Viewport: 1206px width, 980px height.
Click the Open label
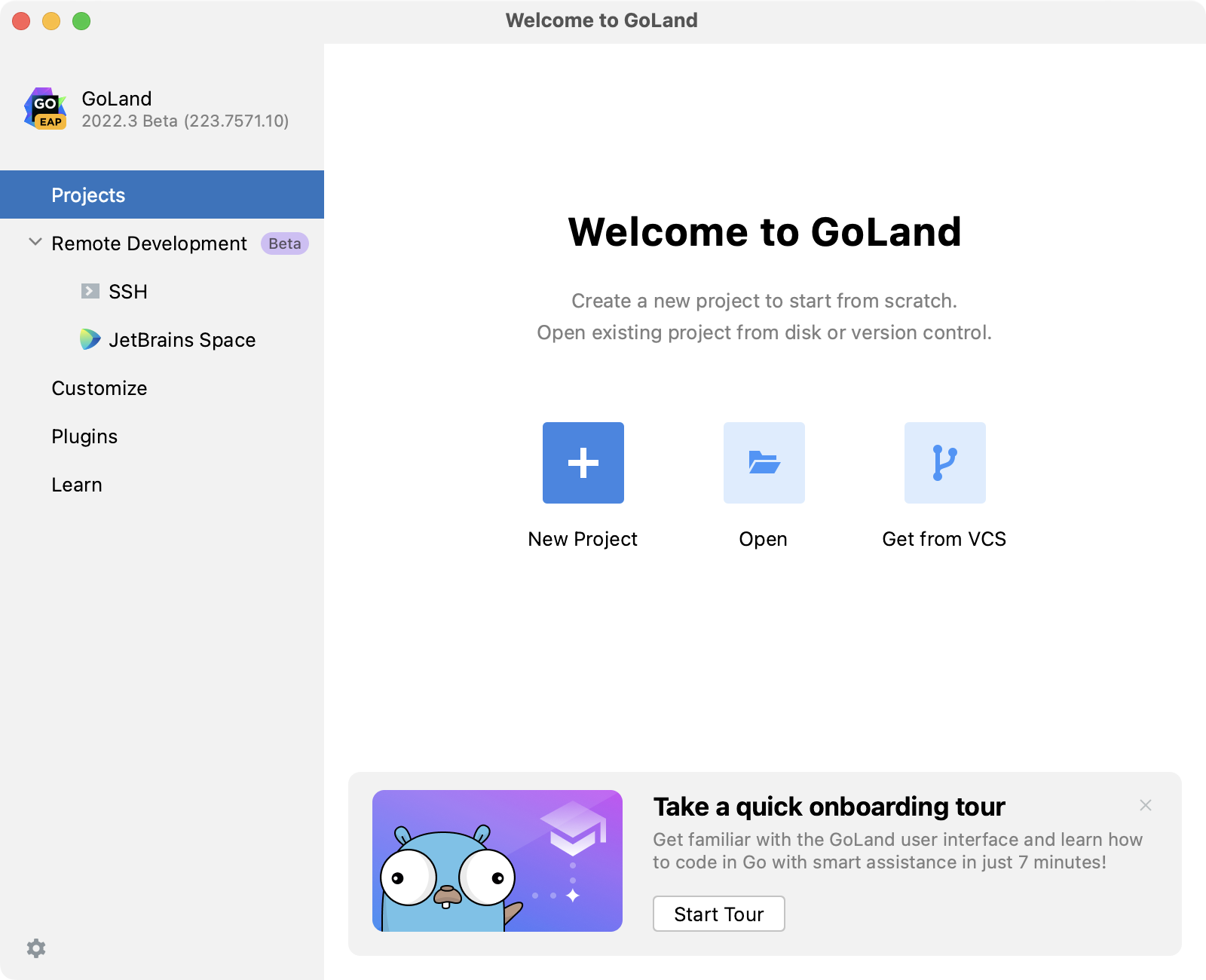764,539
